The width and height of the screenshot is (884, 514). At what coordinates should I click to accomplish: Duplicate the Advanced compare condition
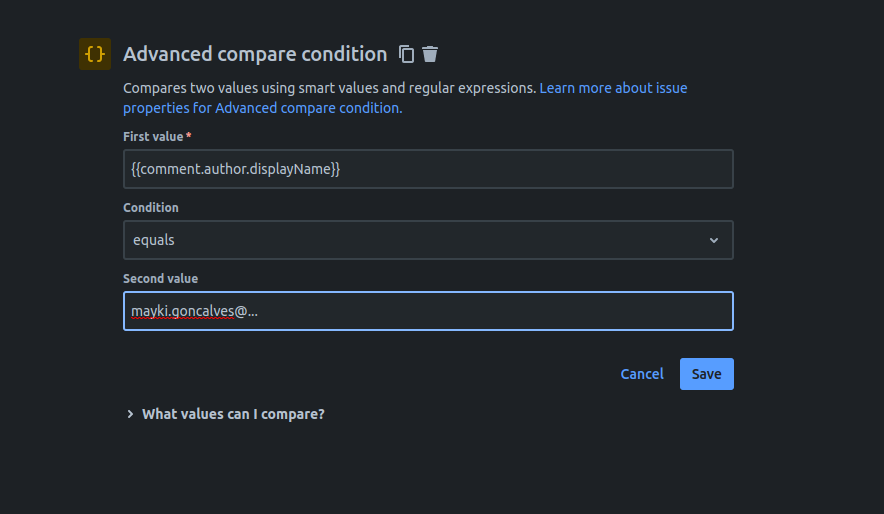point(406,54)
